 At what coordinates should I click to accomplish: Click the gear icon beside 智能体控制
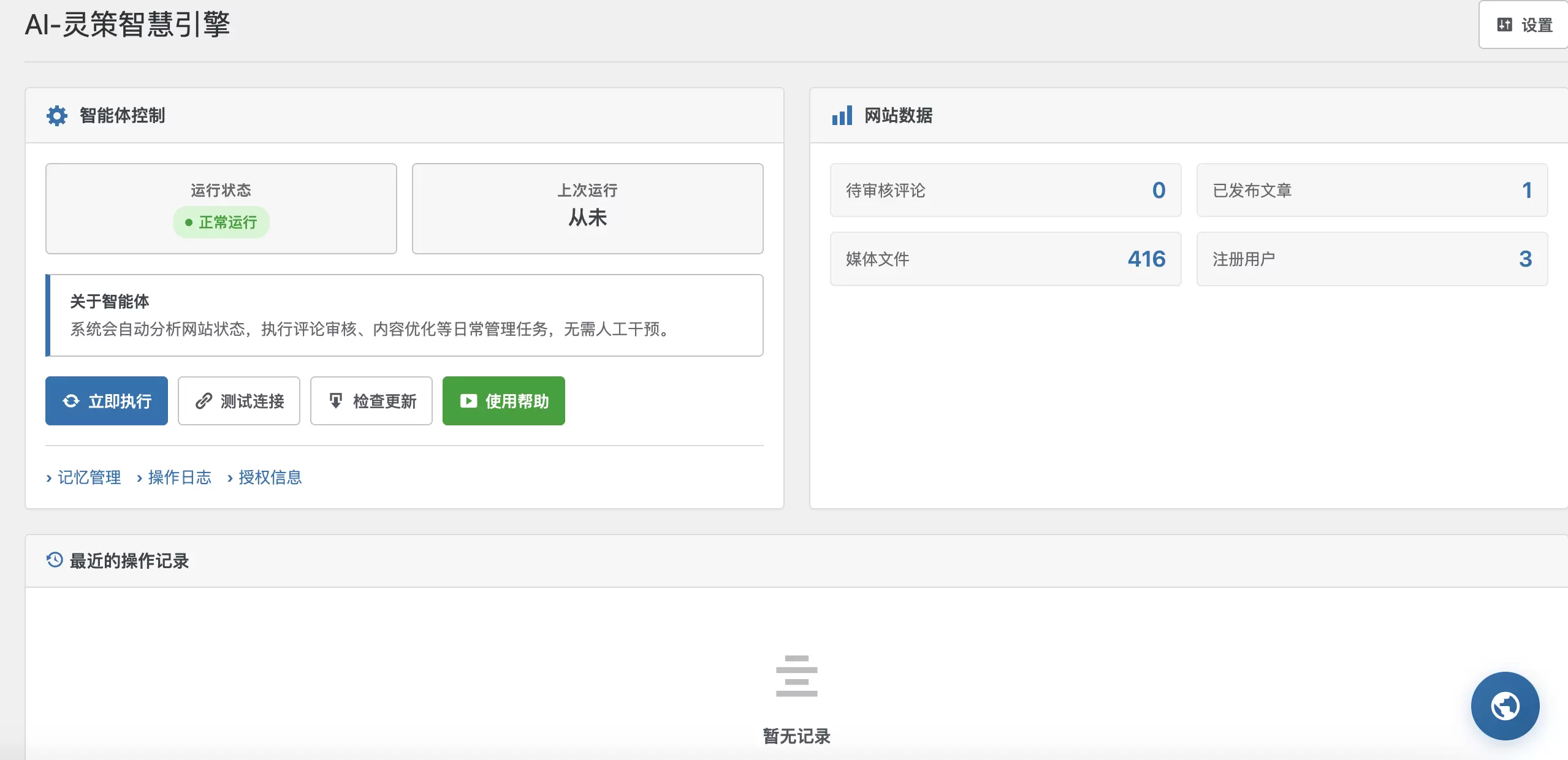click(57, 116)
